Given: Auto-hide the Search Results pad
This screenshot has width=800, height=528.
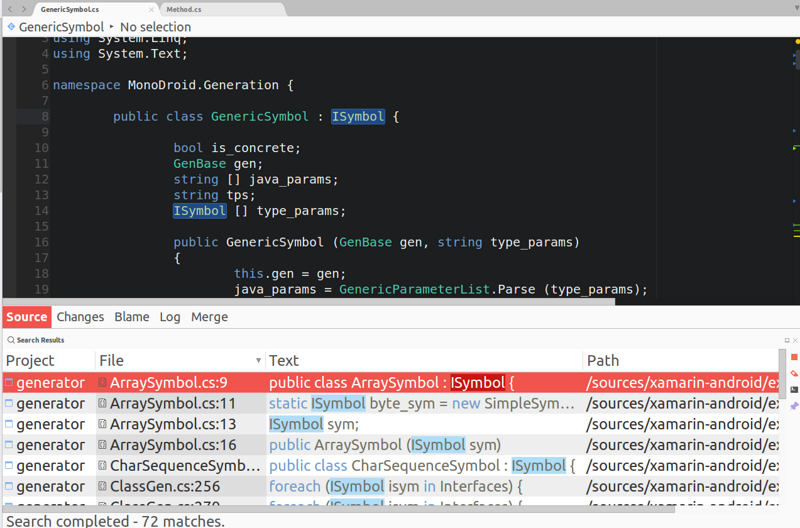Looking at the screenshot, I should pos(787,340).
